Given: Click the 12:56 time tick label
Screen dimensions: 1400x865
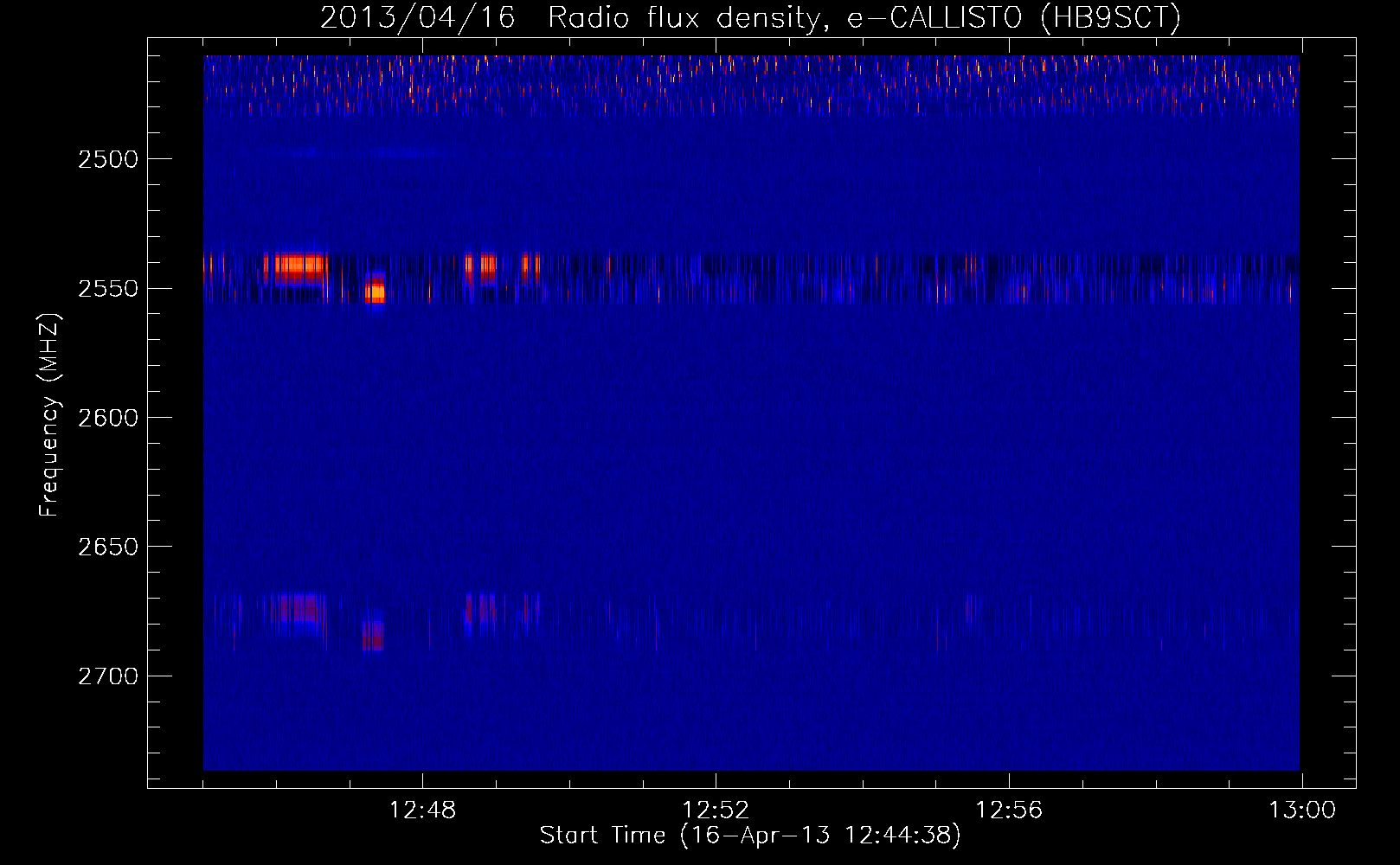Looking at the screenshot, I should (x=1009, y=811).
